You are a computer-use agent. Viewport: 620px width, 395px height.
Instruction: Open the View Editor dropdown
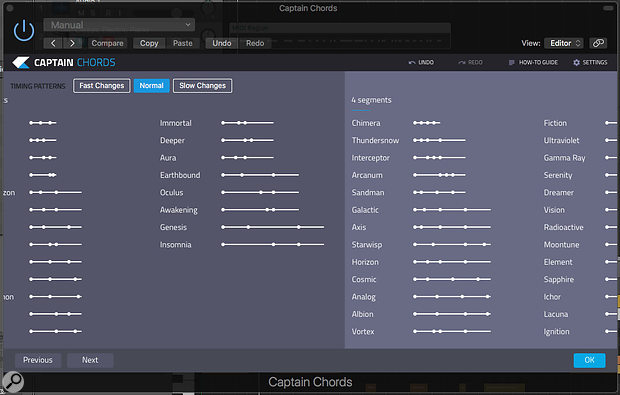pyautogui.click(x=564, y=43)
